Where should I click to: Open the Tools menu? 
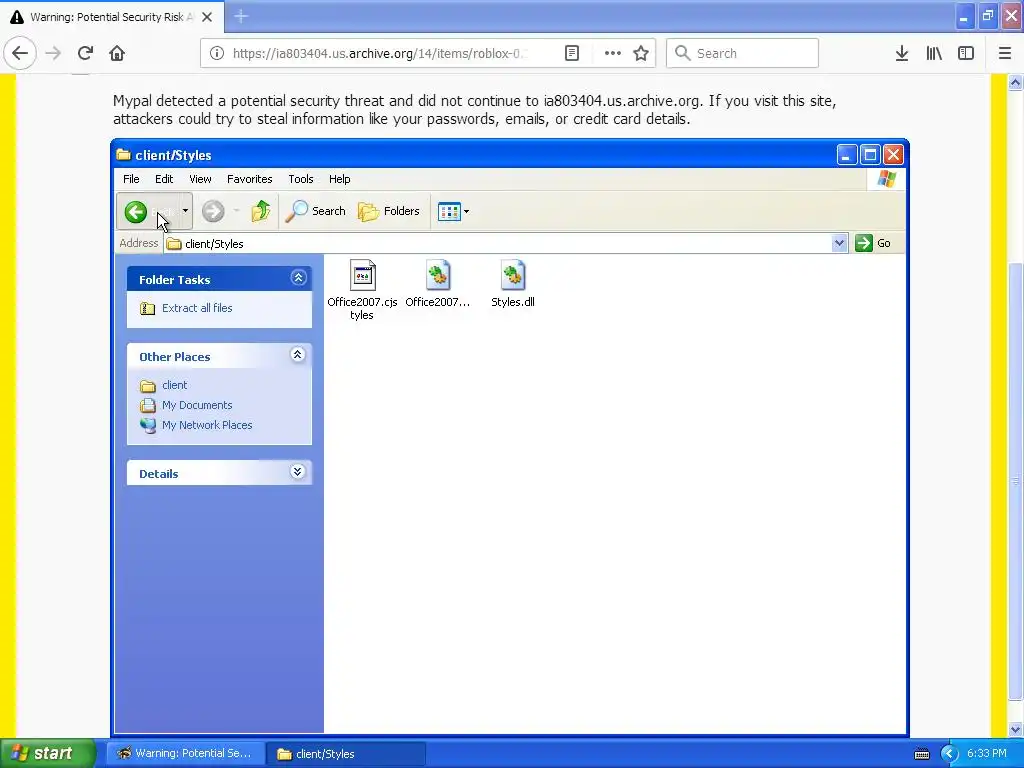pyautogui.click(x=301, y=179)
